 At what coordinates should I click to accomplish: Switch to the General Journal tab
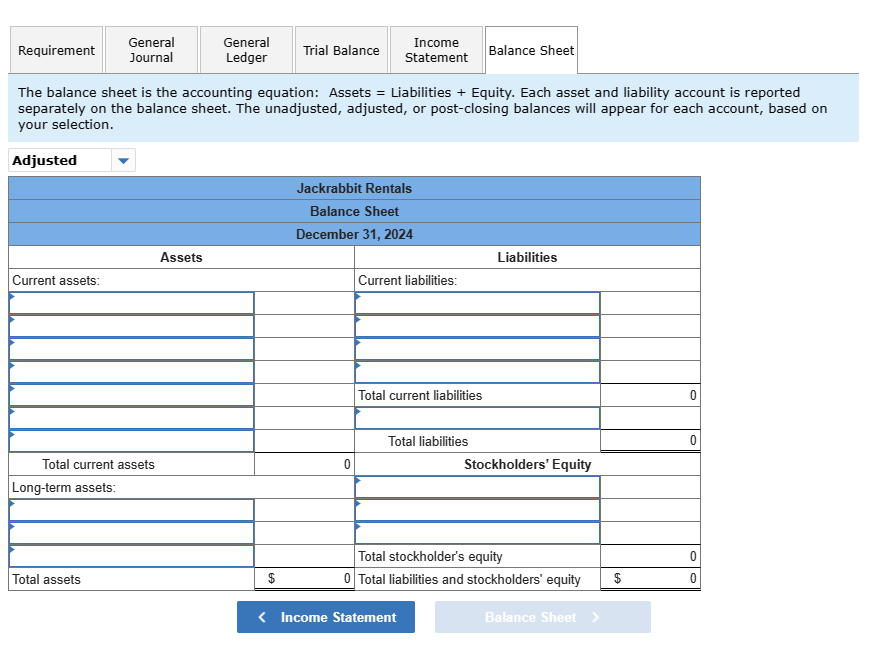point(151,49)
